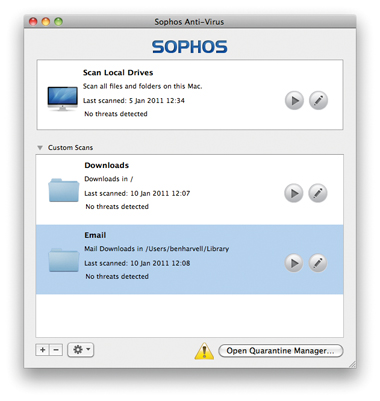Select the 'Email' scan title
380x401 pixels.
(95, 235)
